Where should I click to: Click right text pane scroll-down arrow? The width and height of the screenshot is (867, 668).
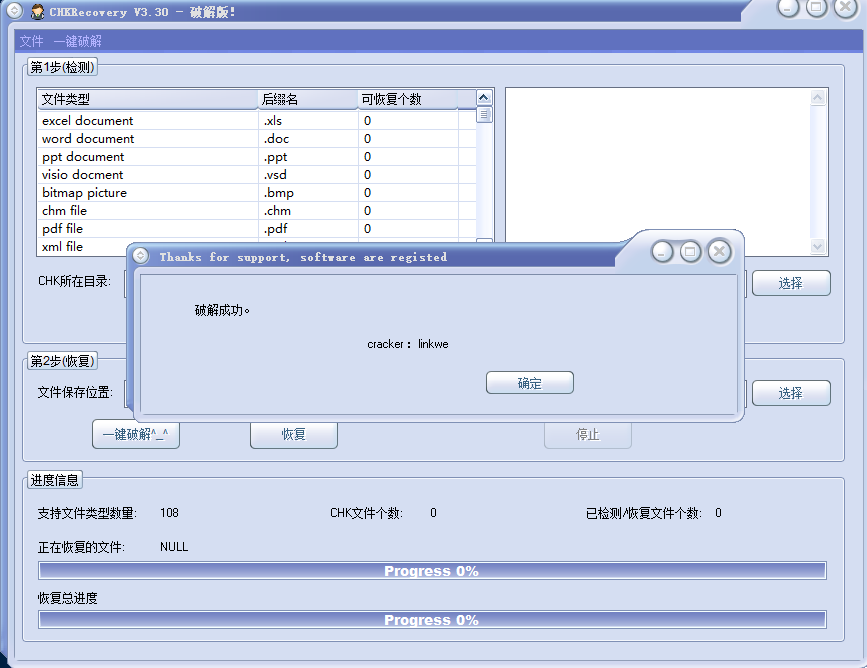818,246
